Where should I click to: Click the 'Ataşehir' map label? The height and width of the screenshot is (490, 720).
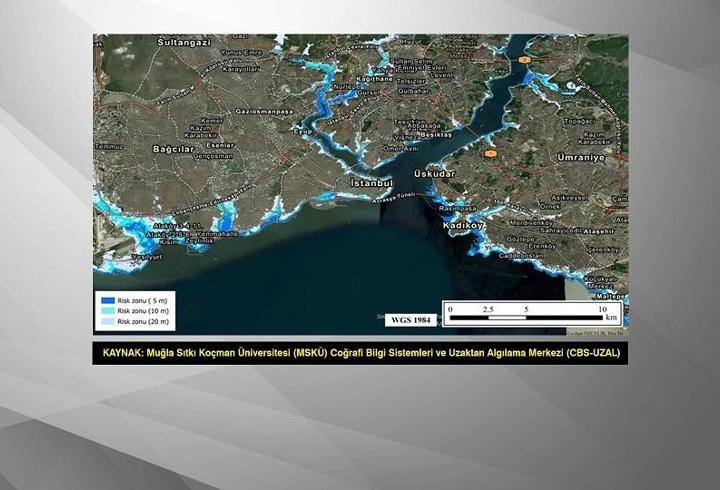599,231
